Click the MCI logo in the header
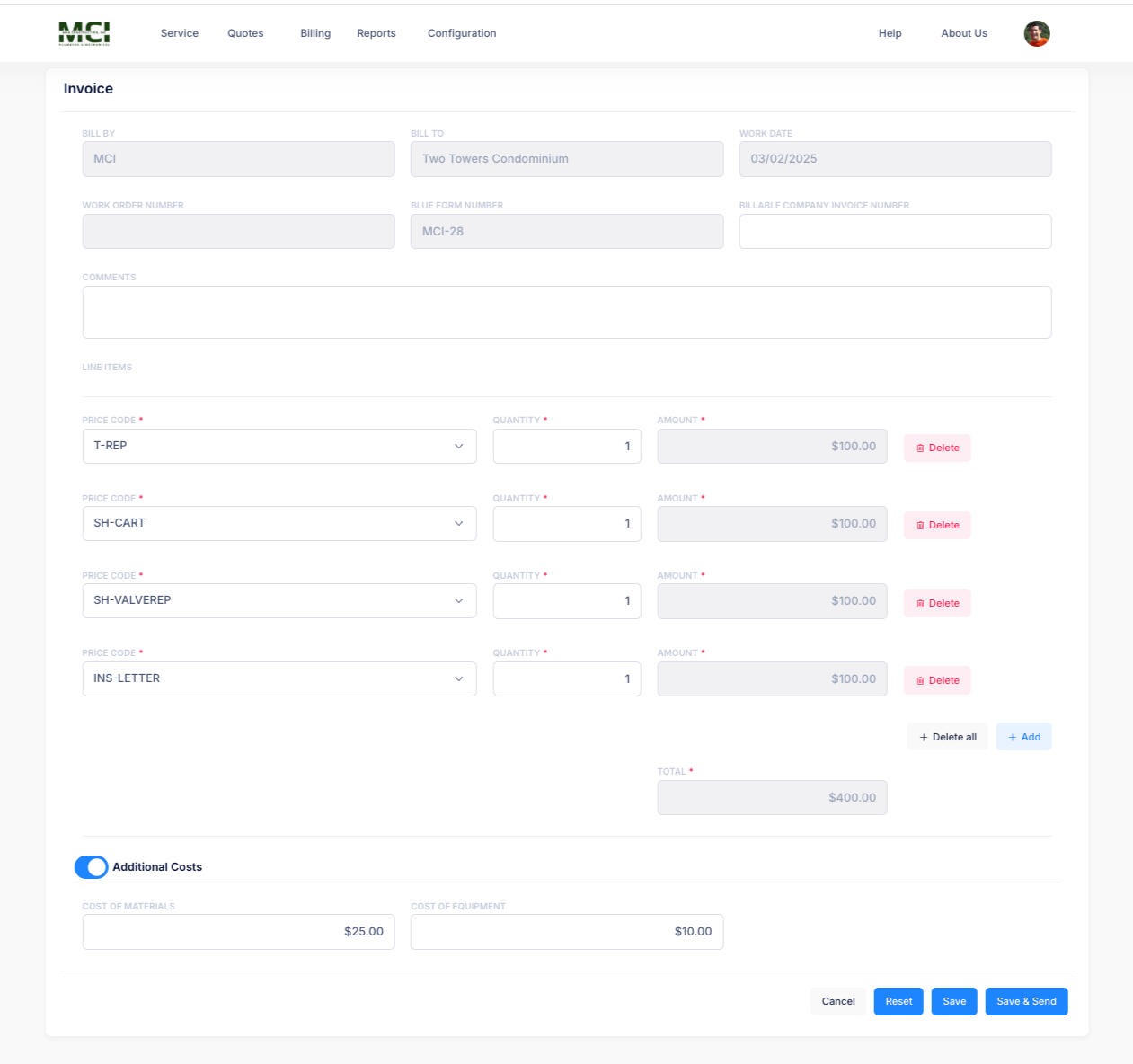Image resolution: width=1133 pixels, height=1064 pixels. [x=84, y=33]
